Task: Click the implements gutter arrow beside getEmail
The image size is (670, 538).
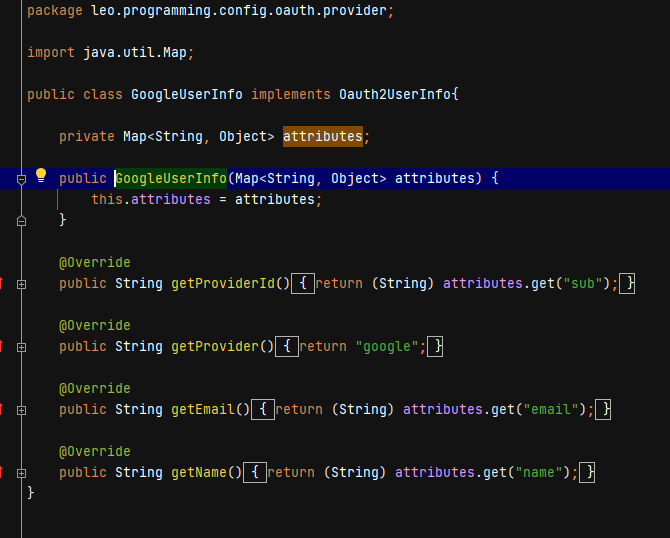Action: pyautogui.click(x=1, y=409)
